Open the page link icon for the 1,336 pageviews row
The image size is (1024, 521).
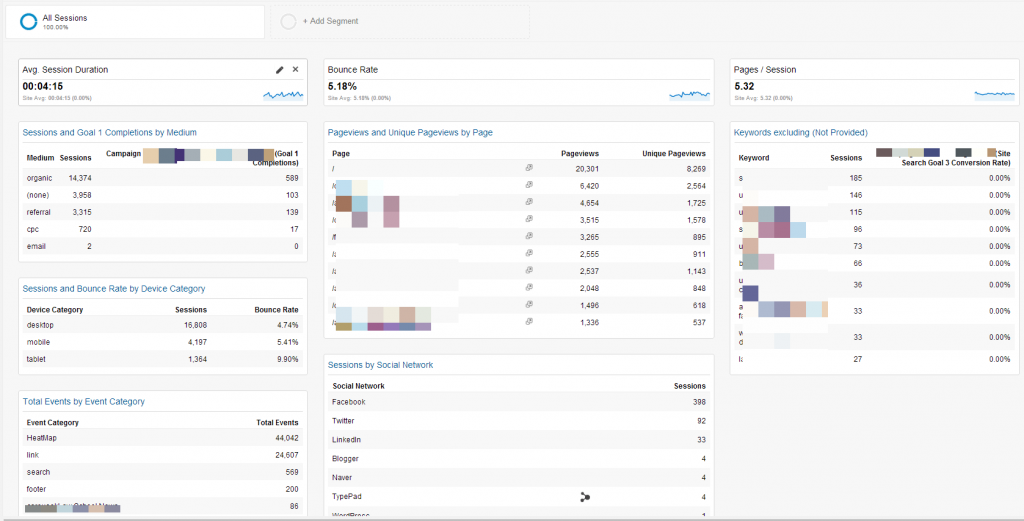529,322
